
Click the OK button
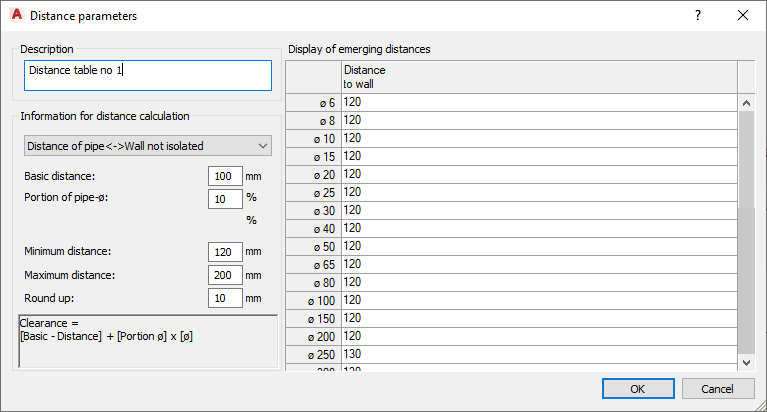click(x=638, y=389)
